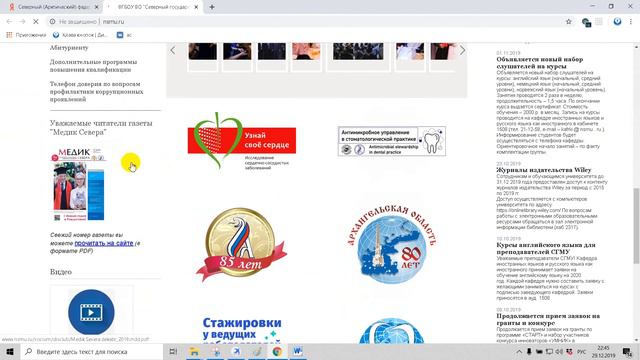Stop loading the page with X button
Screen dimensions: 640x360
(x=36, y=22)
